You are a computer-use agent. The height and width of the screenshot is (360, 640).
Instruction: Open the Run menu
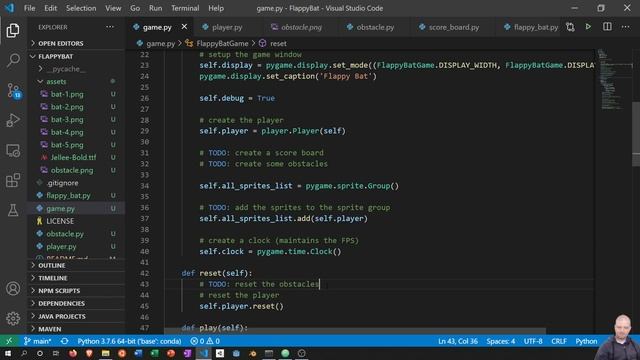156,8
